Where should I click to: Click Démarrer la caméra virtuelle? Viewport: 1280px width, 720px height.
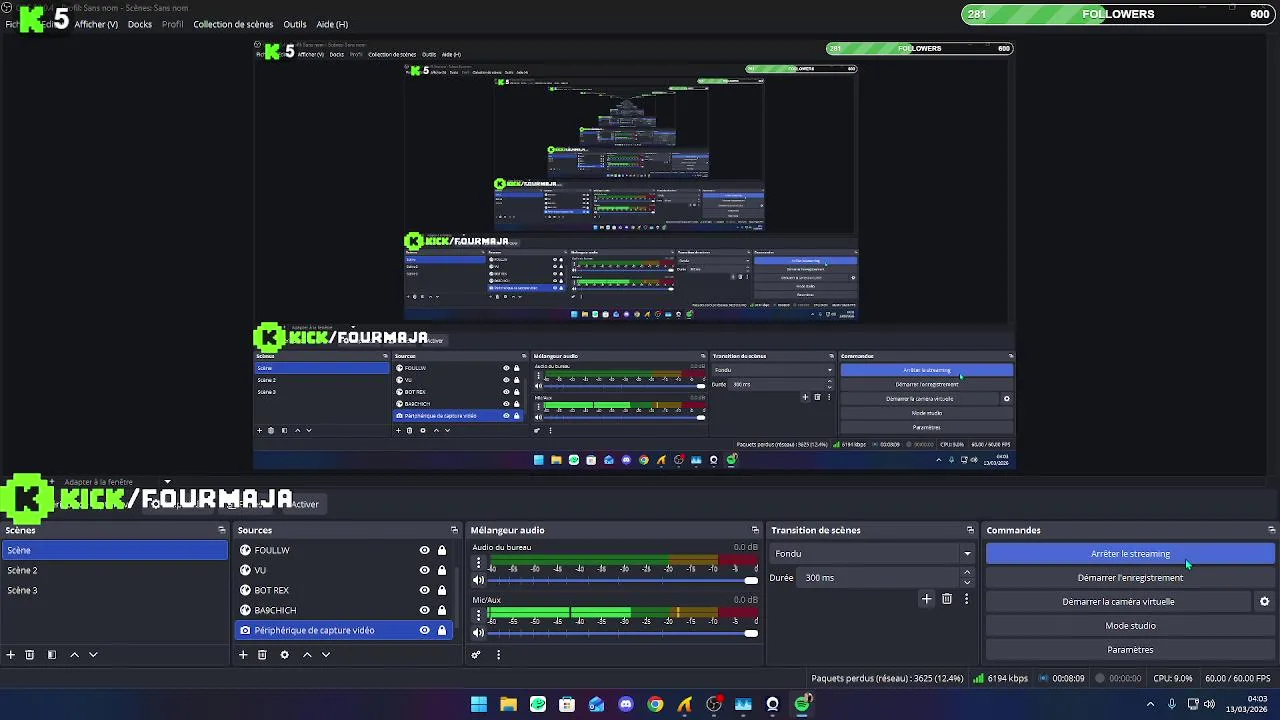pyautogui.click(x=1118, y=602)
